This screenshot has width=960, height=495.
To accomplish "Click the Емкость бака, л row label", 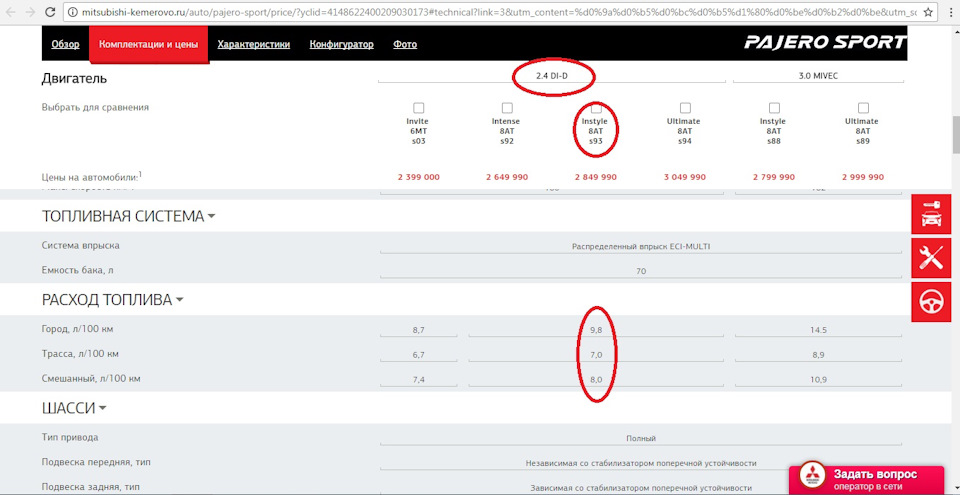I will 78,270.
